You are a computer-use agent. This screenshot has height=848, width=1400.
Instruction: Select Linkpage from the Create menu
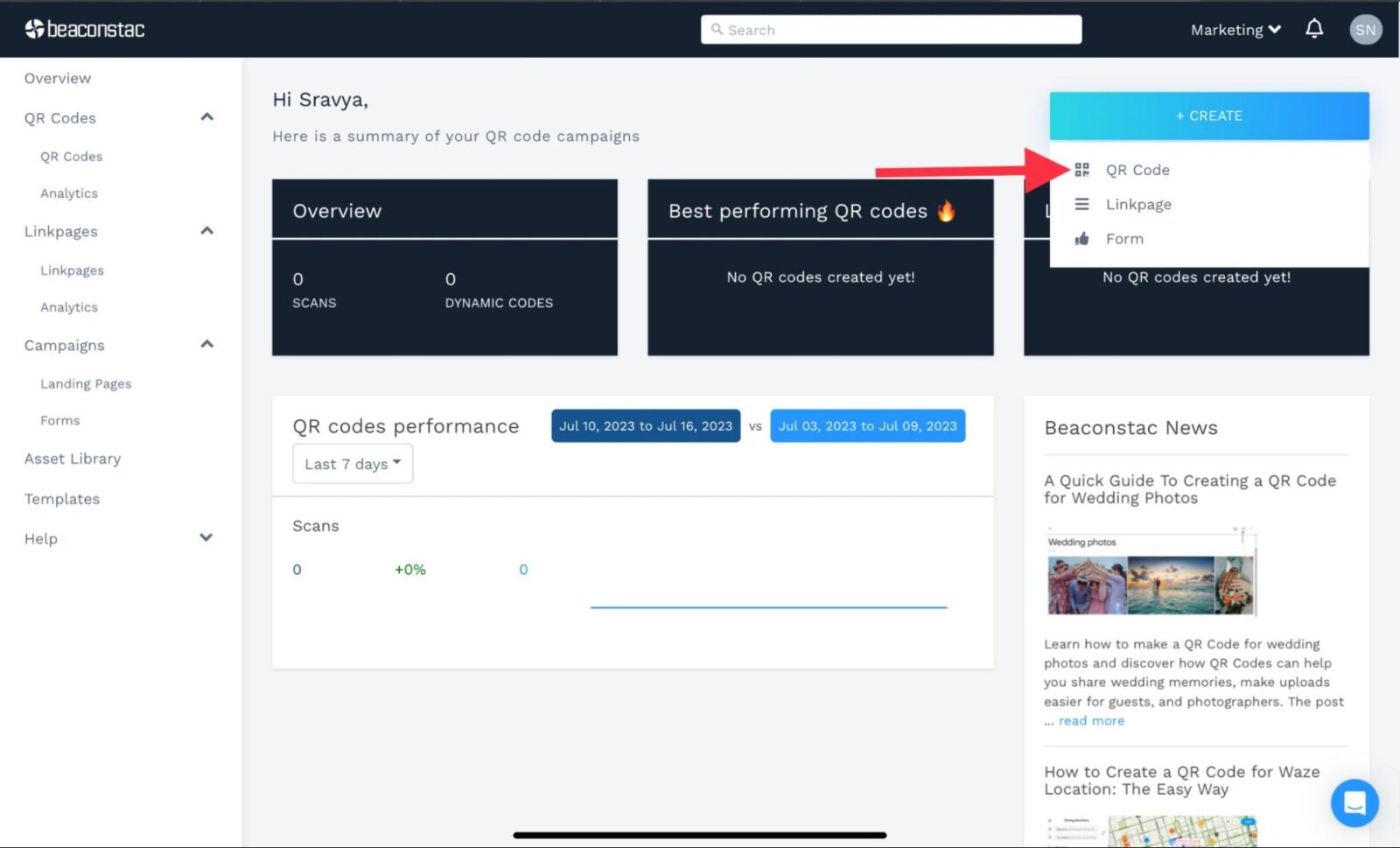point(1138,204)
